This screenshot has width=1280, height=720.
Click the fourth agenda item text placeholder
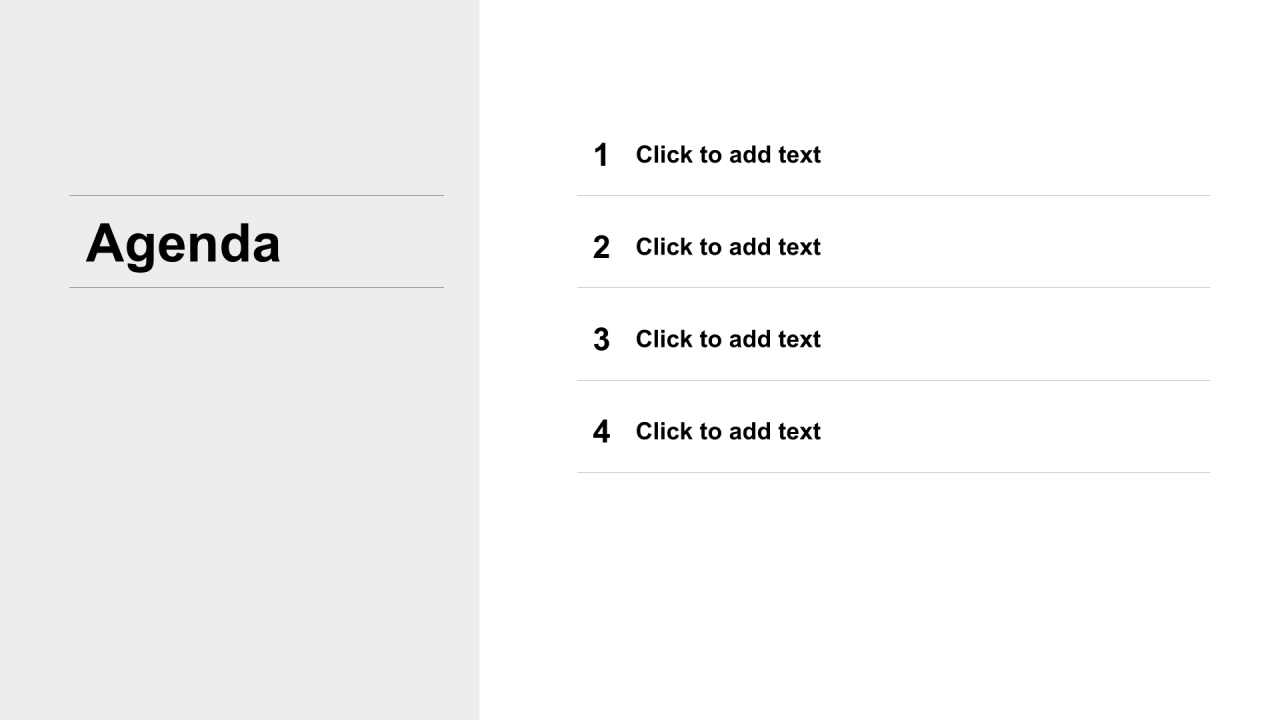coord(728,431)
